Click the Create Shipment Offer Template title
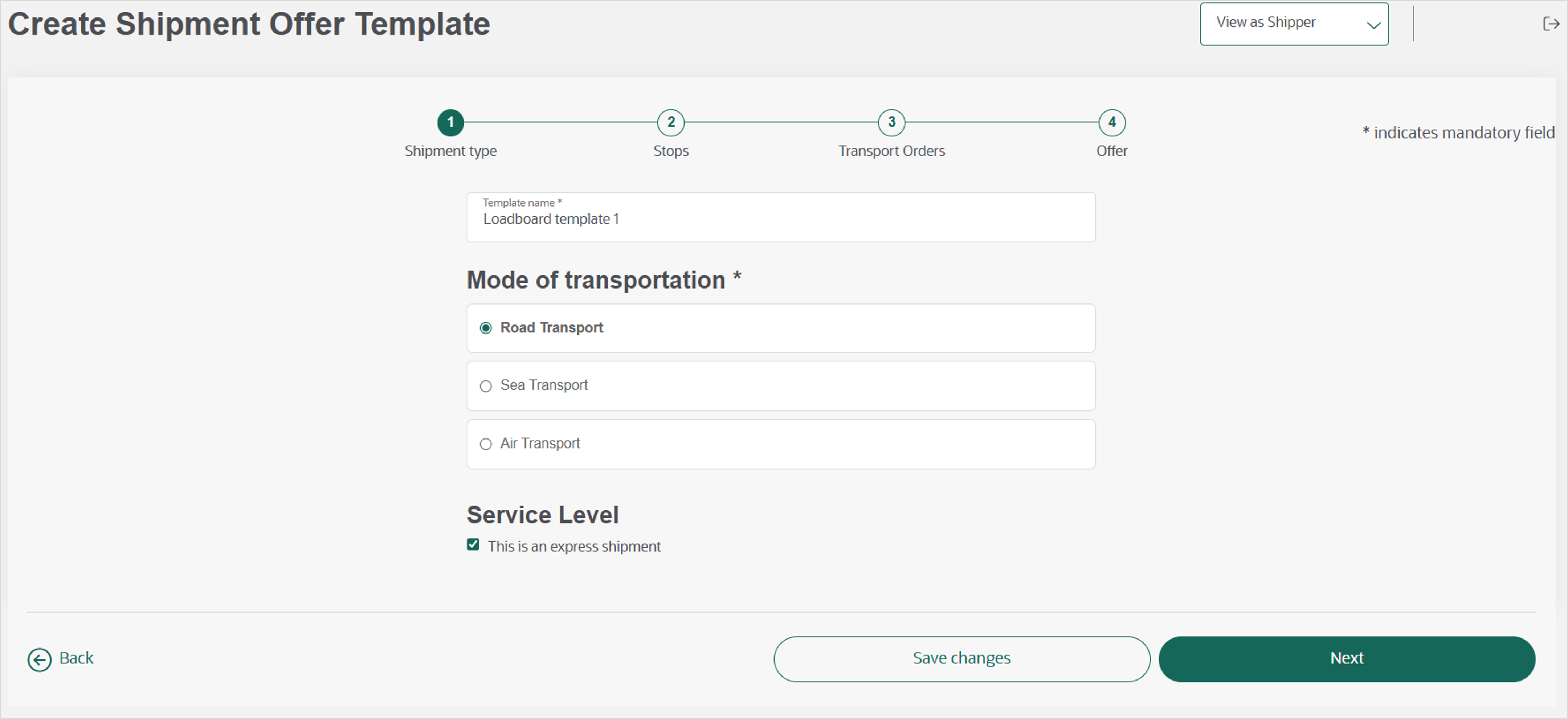Image resolution: width=1568 pixels, height=719 pixels. pos(249,24)
